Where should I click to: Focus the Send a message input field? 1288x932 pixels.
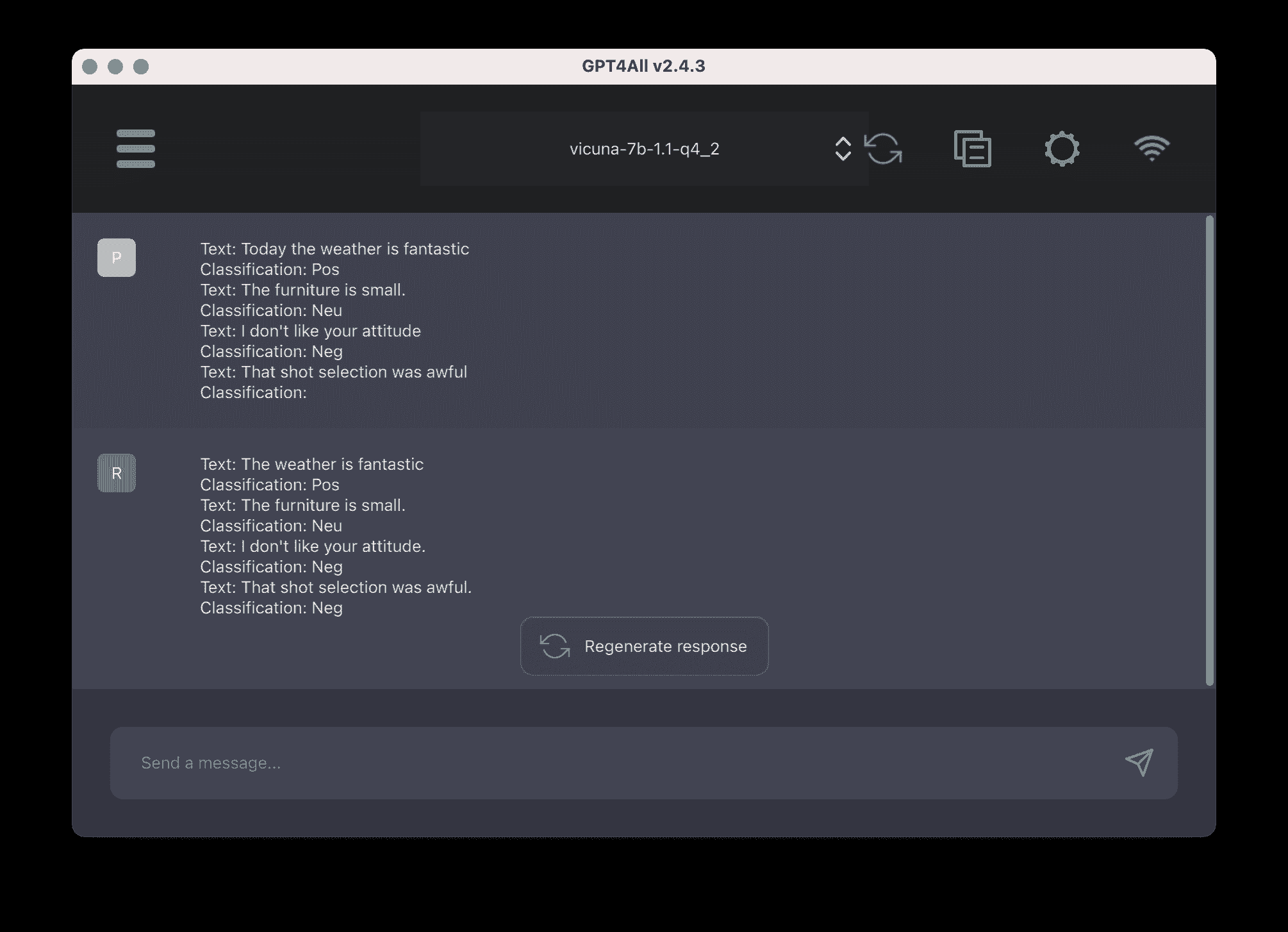(615, 763)
